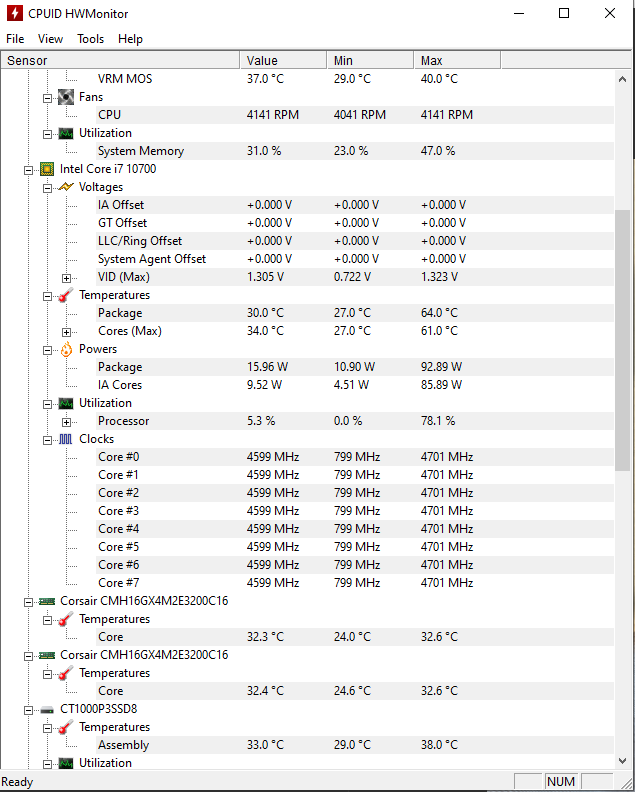Open the File menu
The image size is (635, 792).
pos(15,39)
